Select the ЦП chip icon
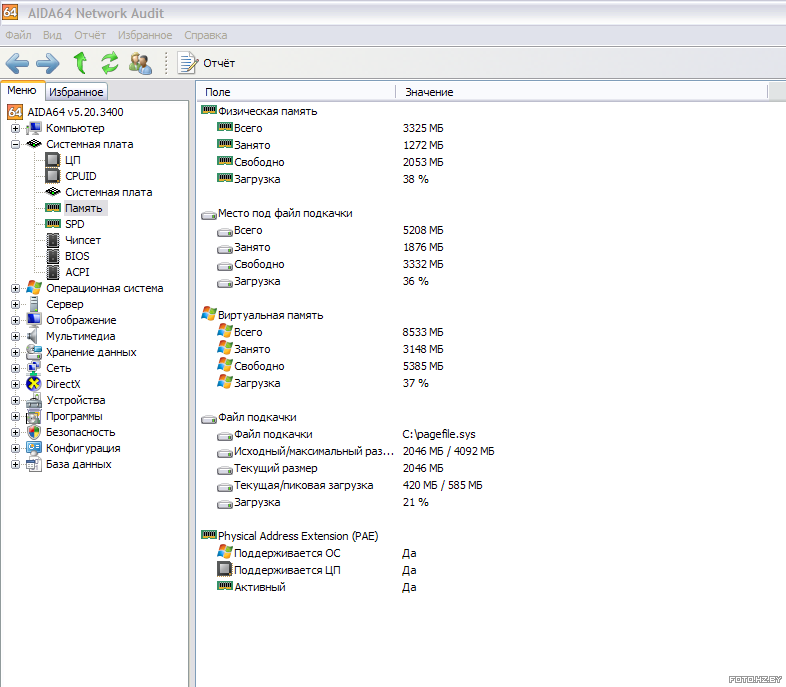The width and height of the screenshot is (786, 687). [x=53, y=160]
